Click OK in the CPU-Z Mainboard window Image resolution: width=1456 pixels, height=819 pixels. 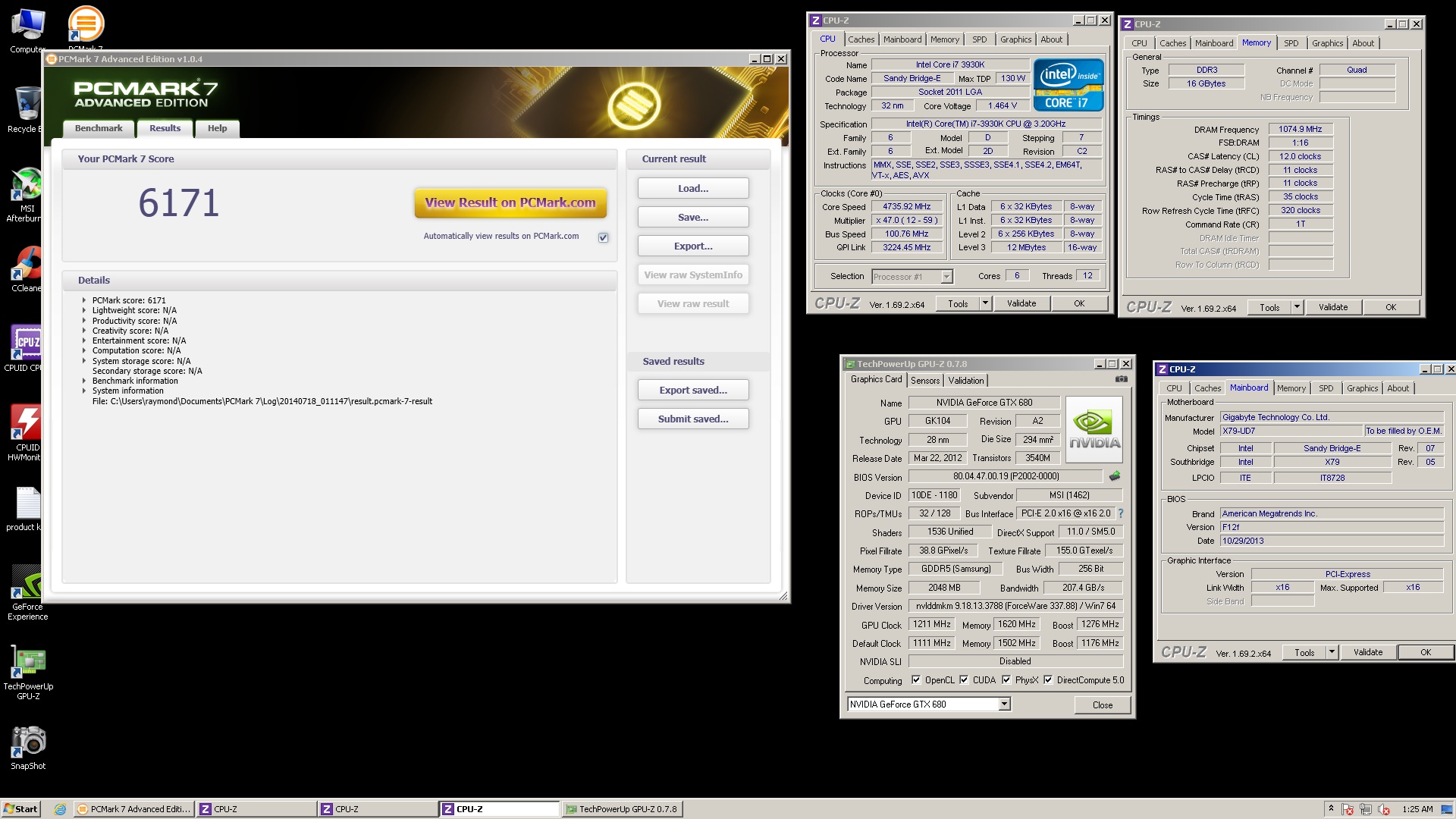pos(1426,652)
